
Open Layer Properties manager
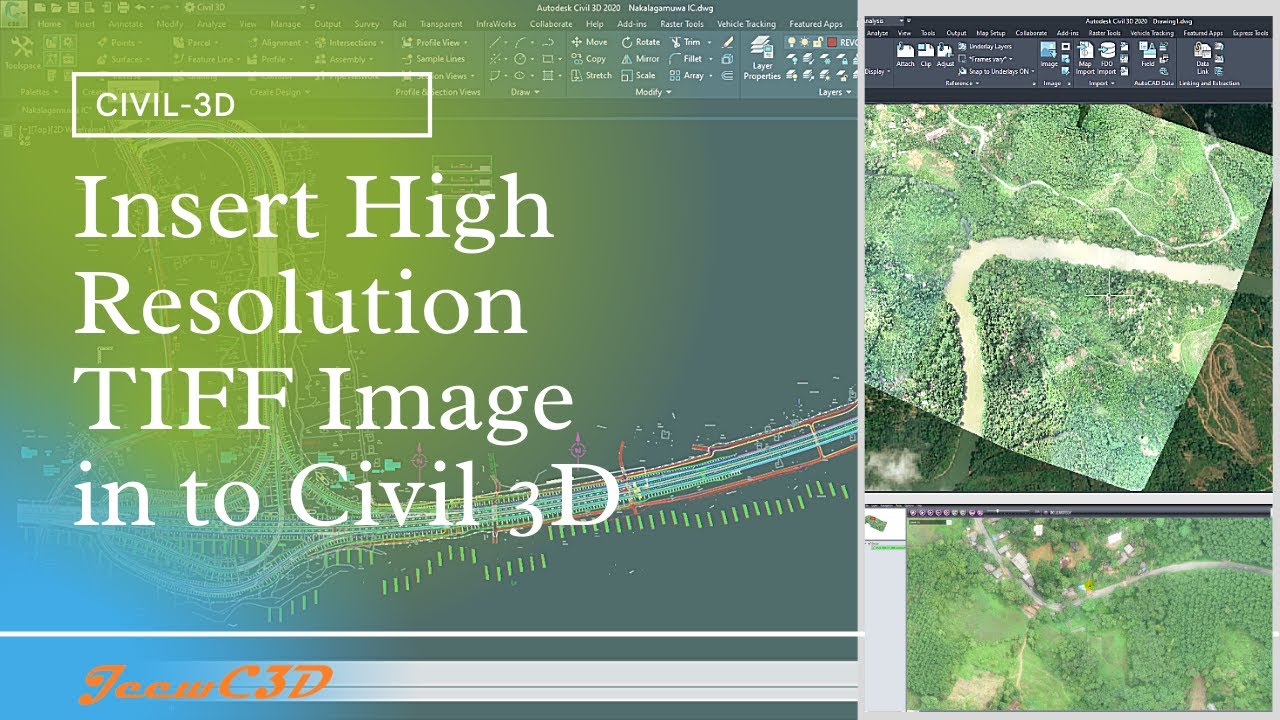[762, 58]
